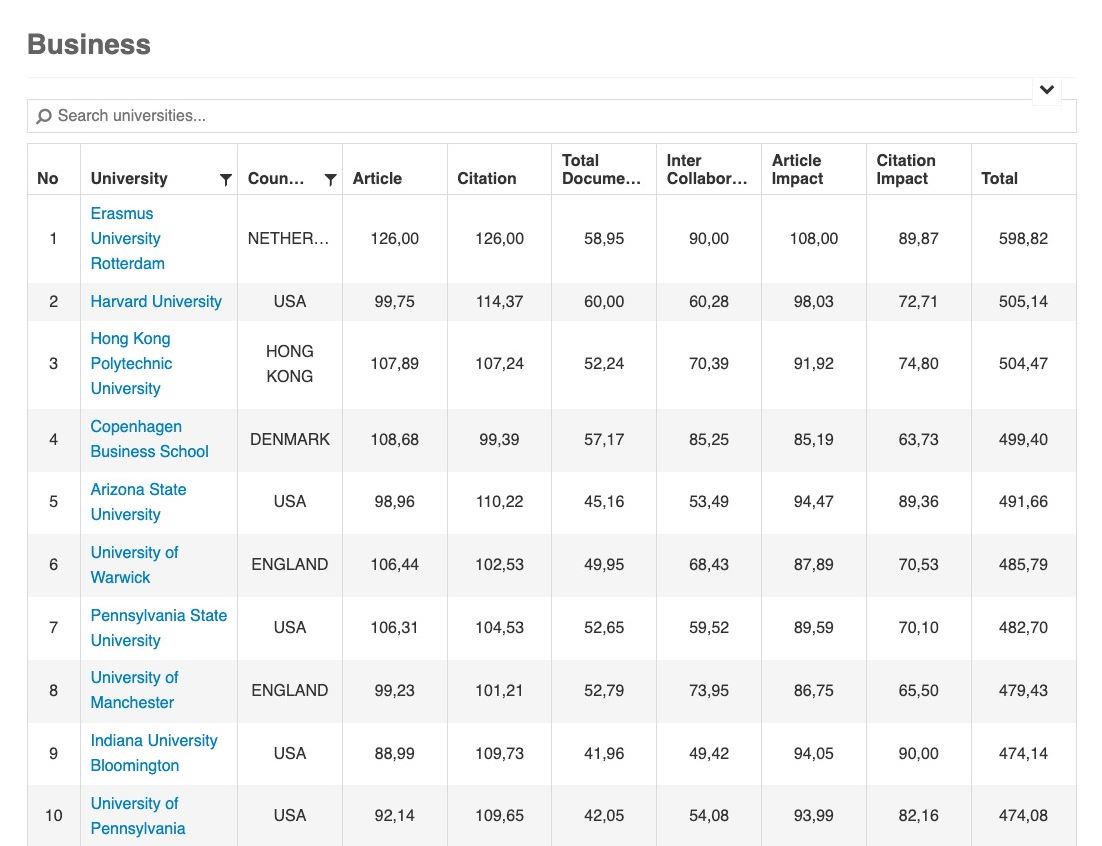Open the Country column filter icon
Screen dimensions: 1102x846
point(330,179)
